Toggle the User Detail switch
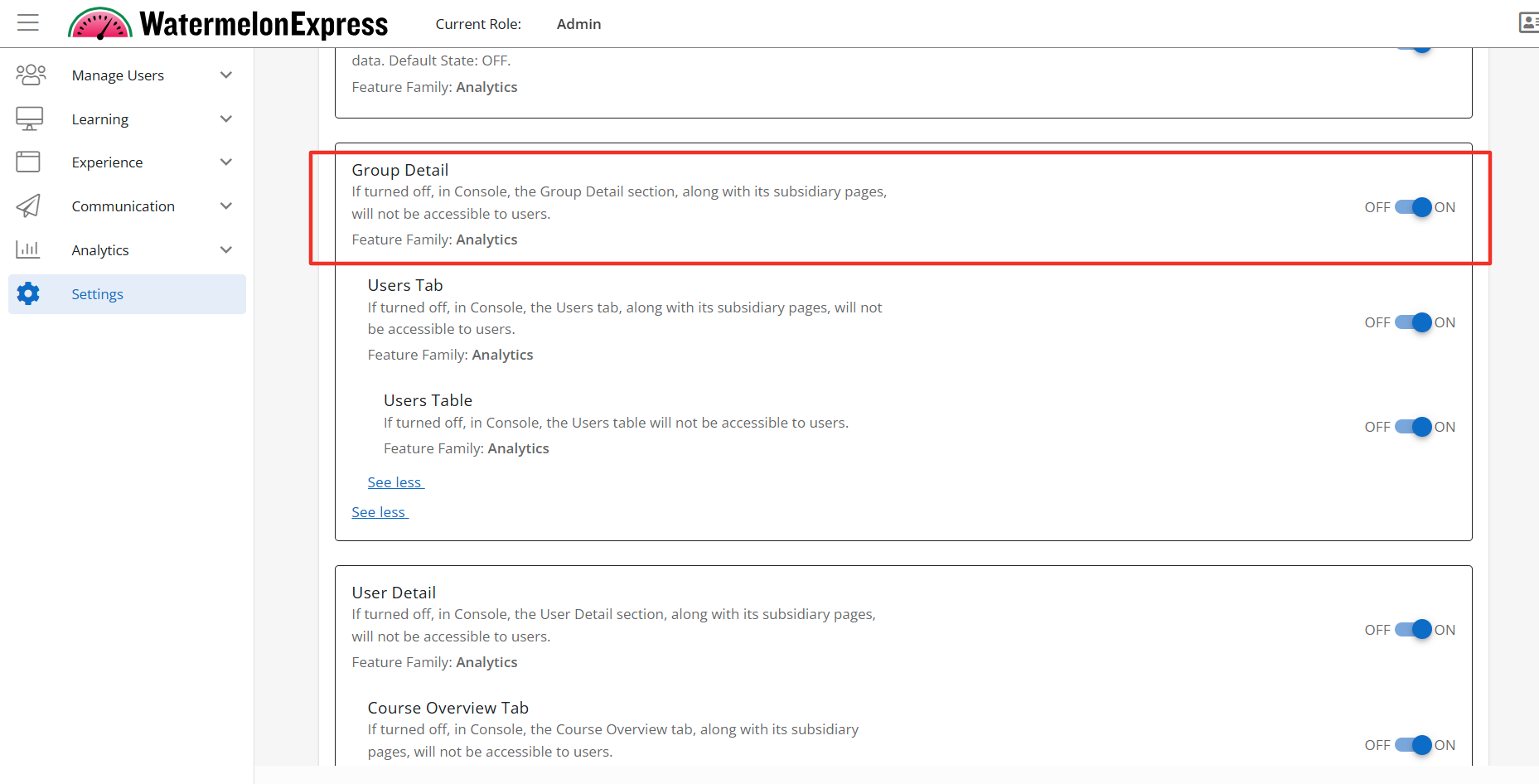Screen dimensions: 1539x784 click(x=1412, y=630)
